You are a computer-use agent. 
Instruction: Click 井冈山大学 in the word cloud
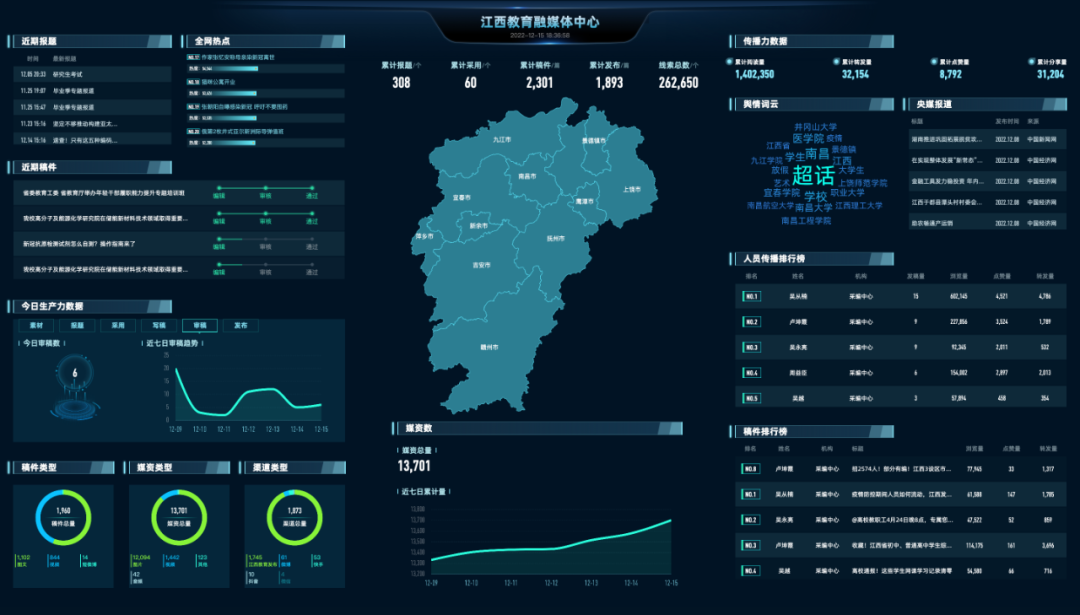click(x=815, y=127)
